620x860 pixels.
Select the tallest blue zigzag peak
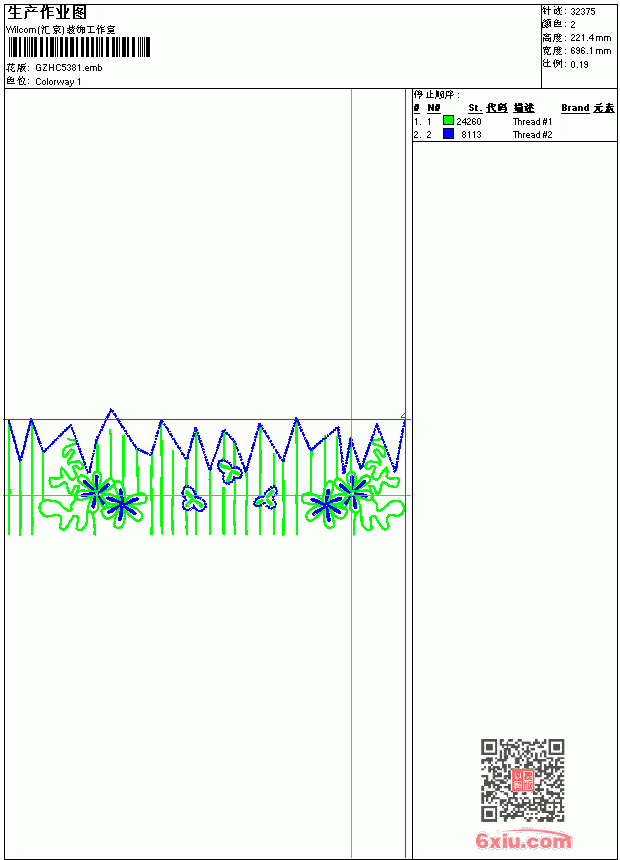(111, 410)
